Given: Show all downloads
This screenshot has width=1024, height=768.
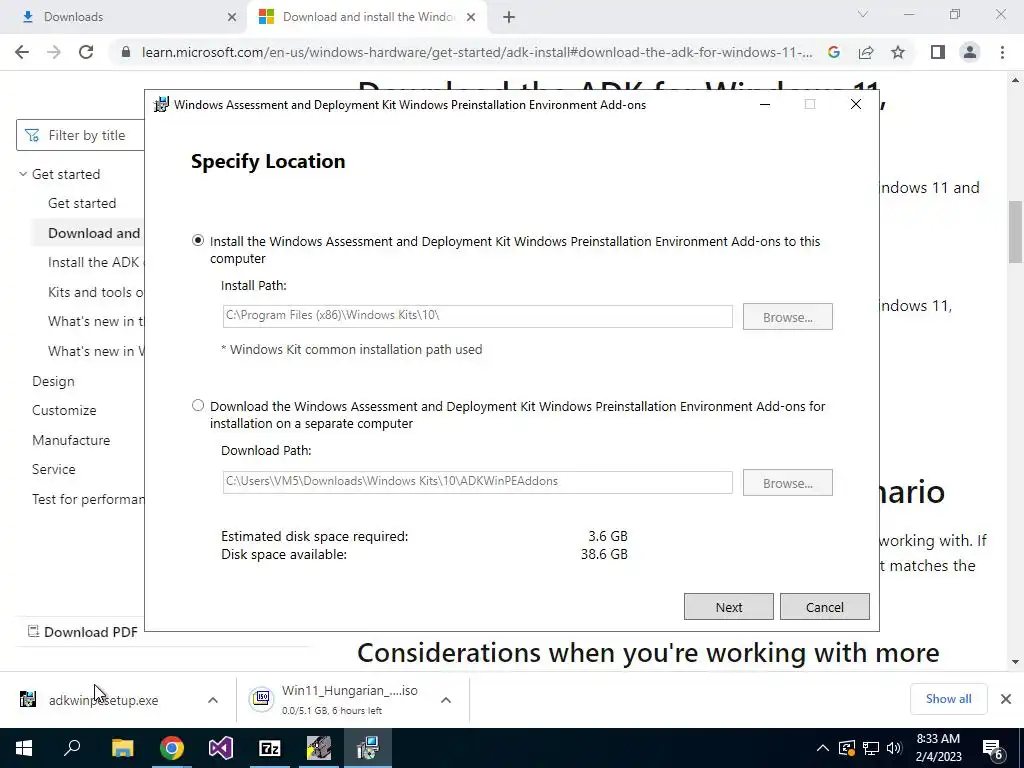Looking at the screenshot, I should coord(948,699).
